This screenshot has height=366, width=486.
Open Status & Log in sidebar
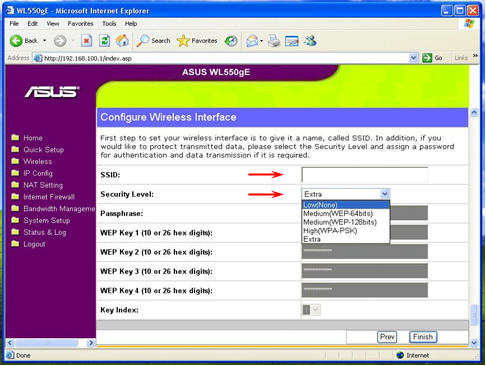(44, 232)
